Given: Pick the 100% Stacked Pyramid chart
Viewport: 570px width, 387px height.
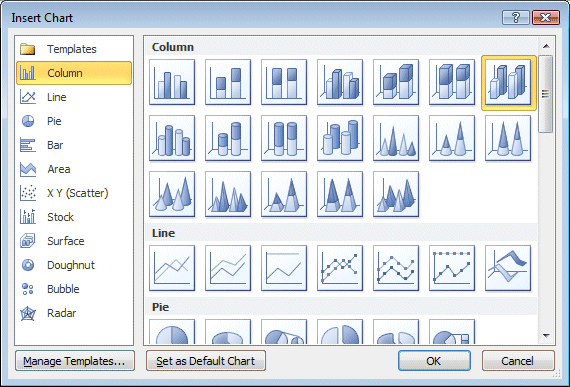Looking at the screenshot, I should pyautogui.click(x=340, y=194).
